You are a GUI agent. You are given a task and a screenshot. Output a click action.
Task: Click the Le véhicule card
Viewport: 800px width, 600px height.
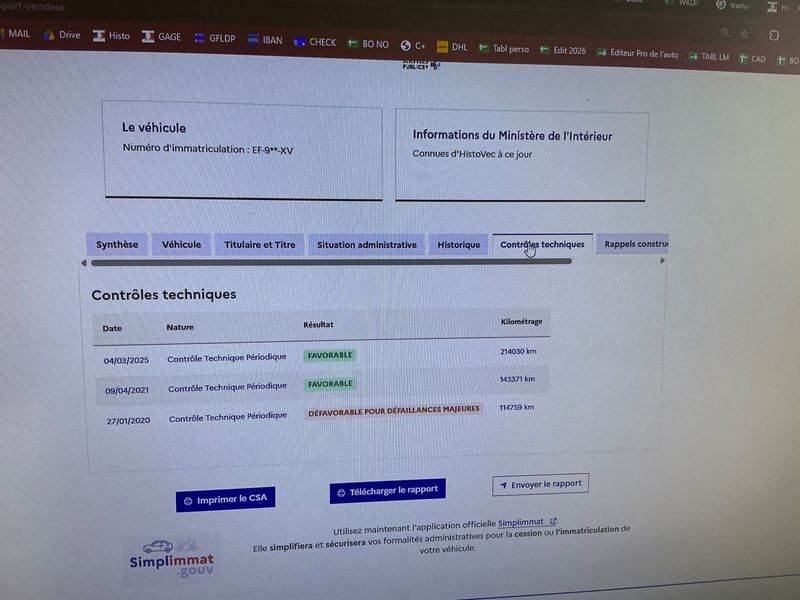243,150
